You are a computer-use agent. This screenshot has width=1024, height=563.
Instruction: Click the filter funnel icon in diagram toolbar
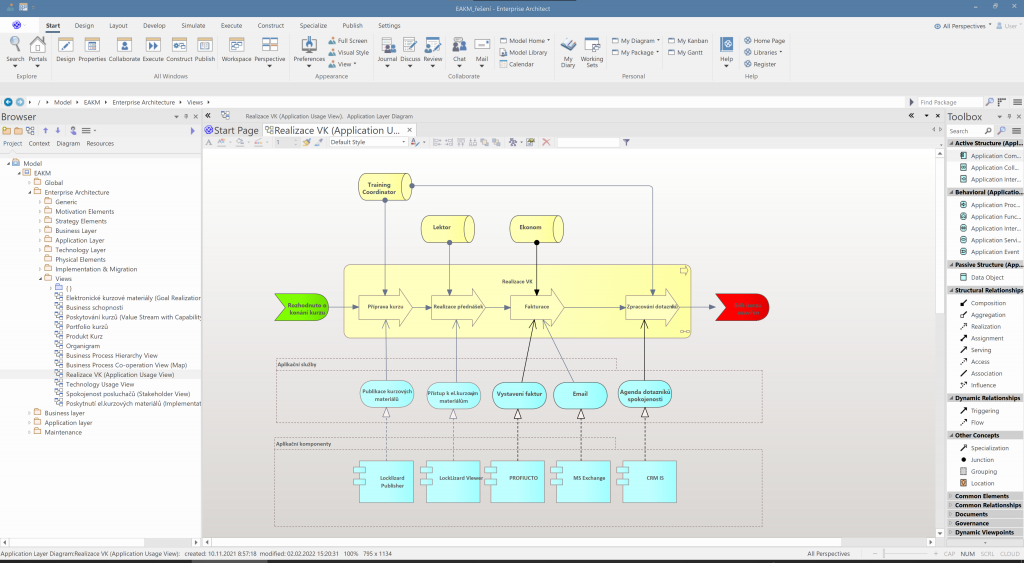tap(626, 142)
